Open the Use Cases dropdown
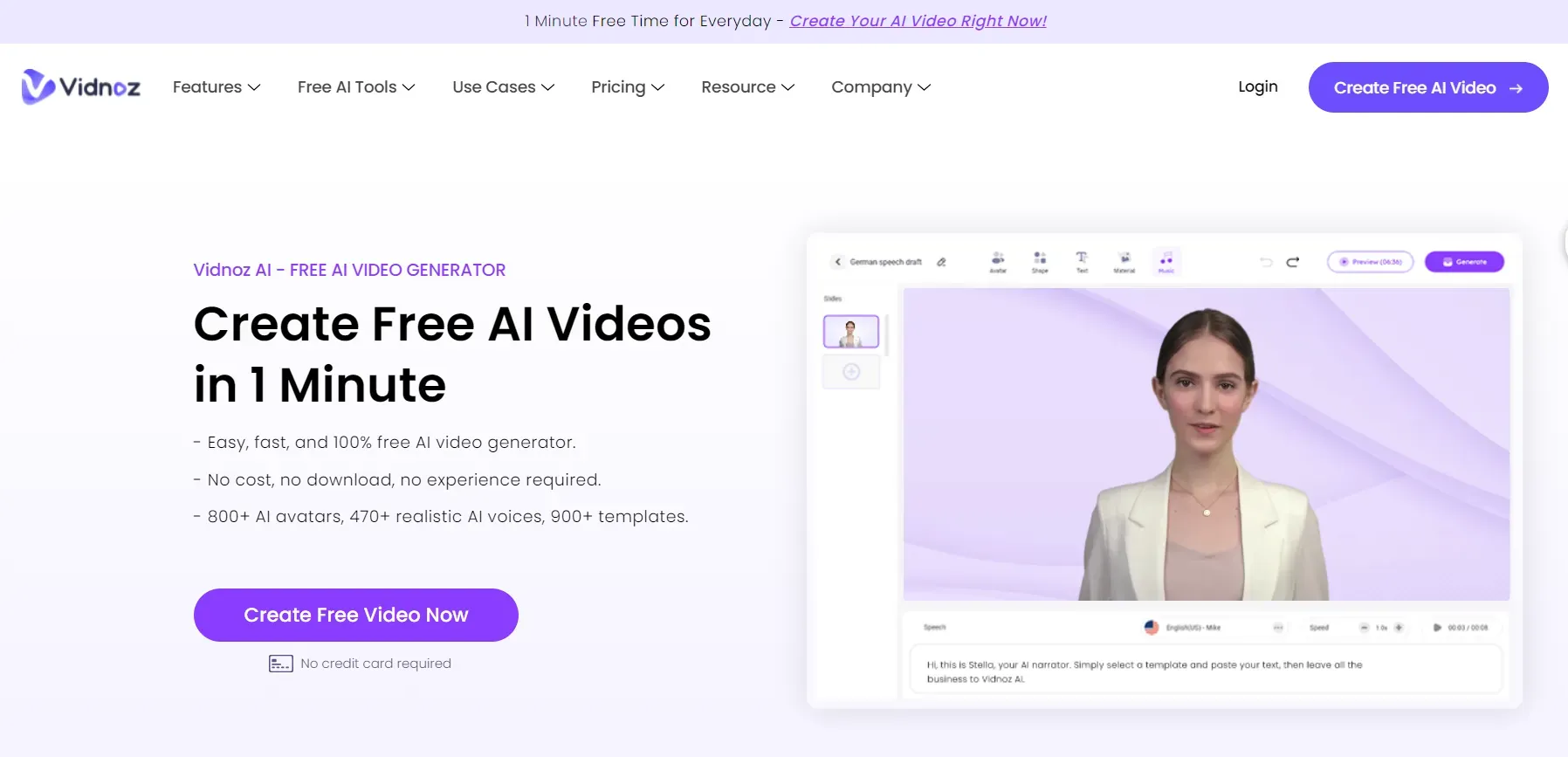Screen dimensions: 1568x757 504,87
